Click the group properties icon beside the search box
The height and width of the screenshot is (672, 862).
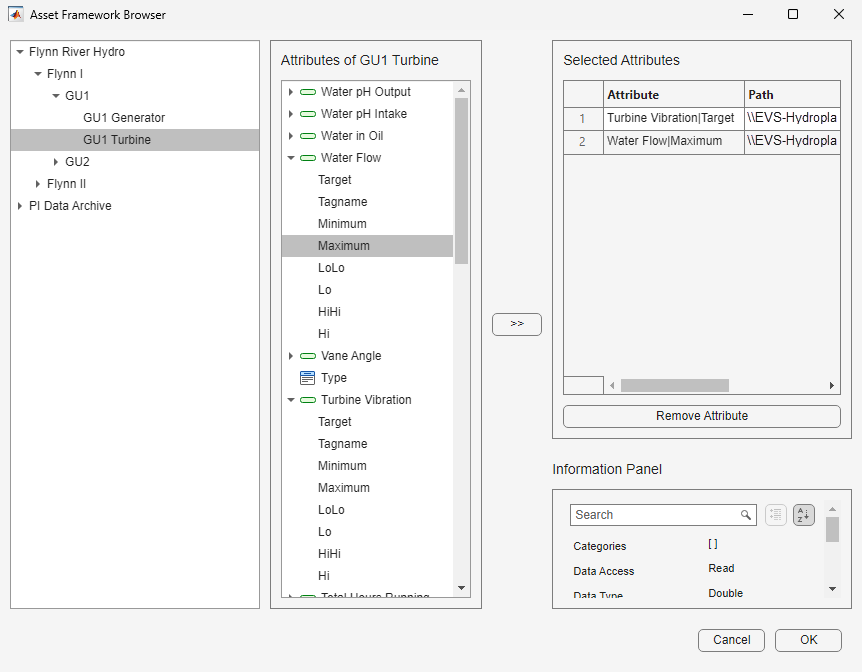tap(775, 514)
